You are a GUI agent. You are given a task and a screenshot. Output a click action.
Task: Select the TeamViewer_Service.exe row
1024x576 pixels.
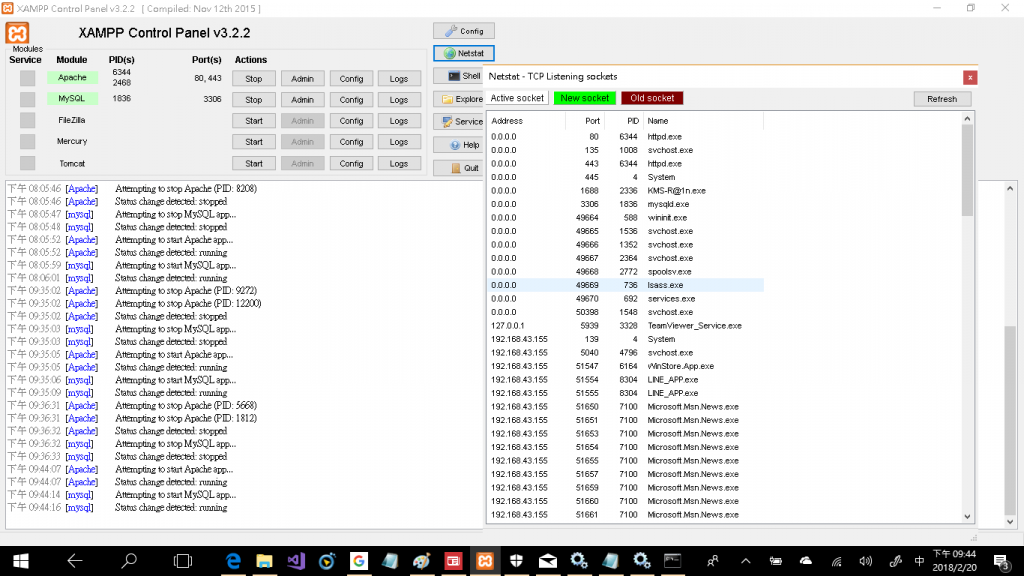(626, 325)
